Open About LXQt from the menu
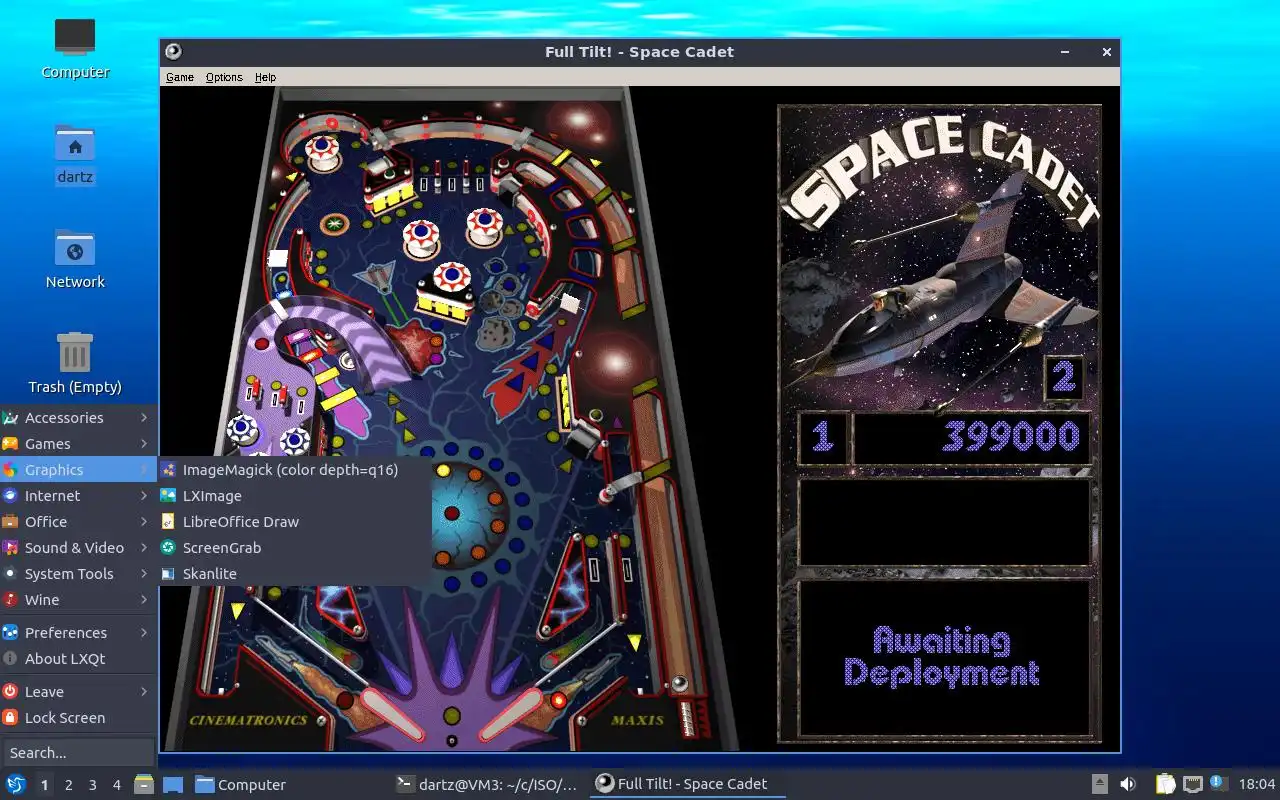 click(78, 659)
